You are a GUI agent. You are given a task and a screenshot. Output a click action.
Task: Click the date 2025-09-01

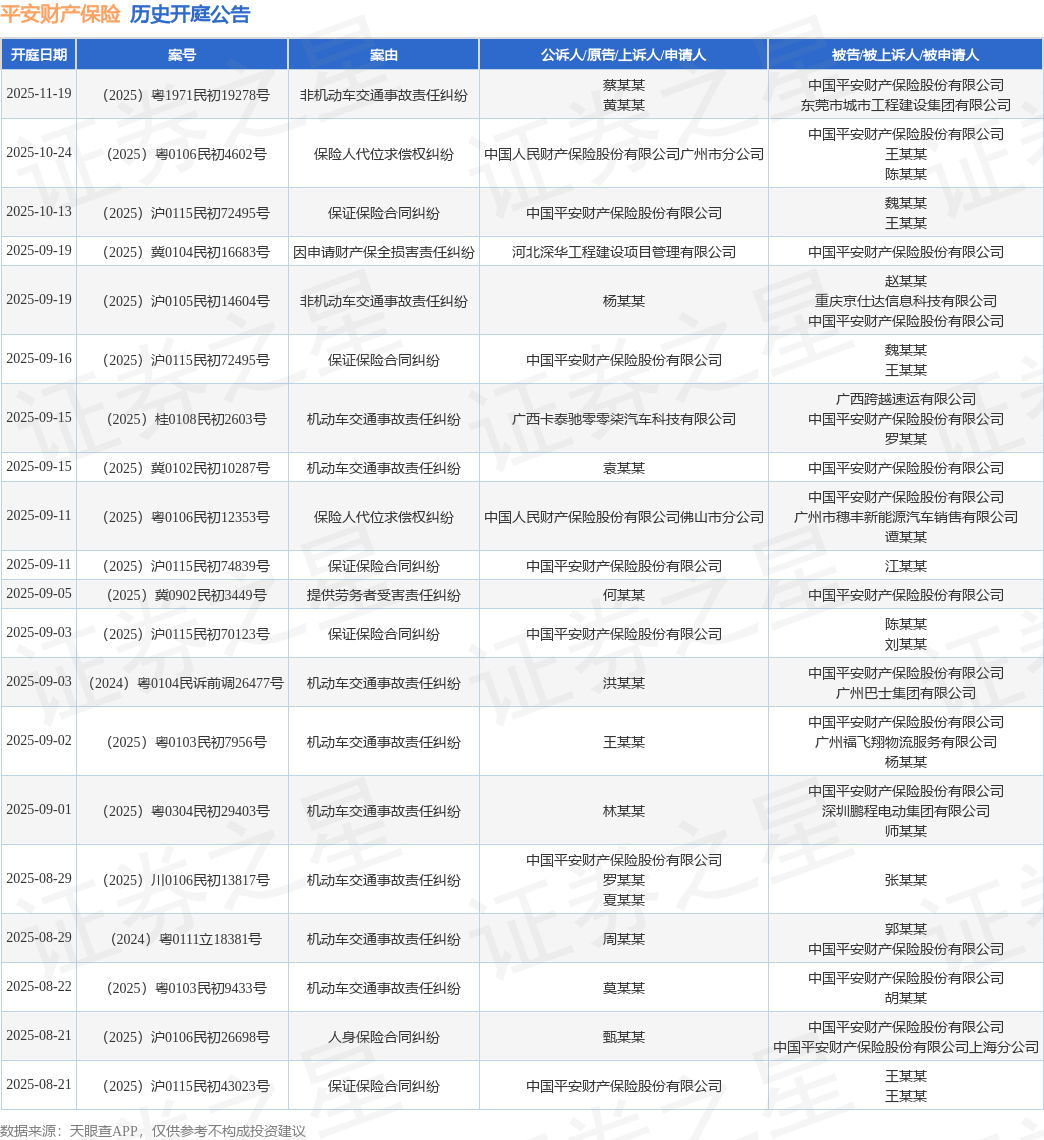(x=39, y=810)
